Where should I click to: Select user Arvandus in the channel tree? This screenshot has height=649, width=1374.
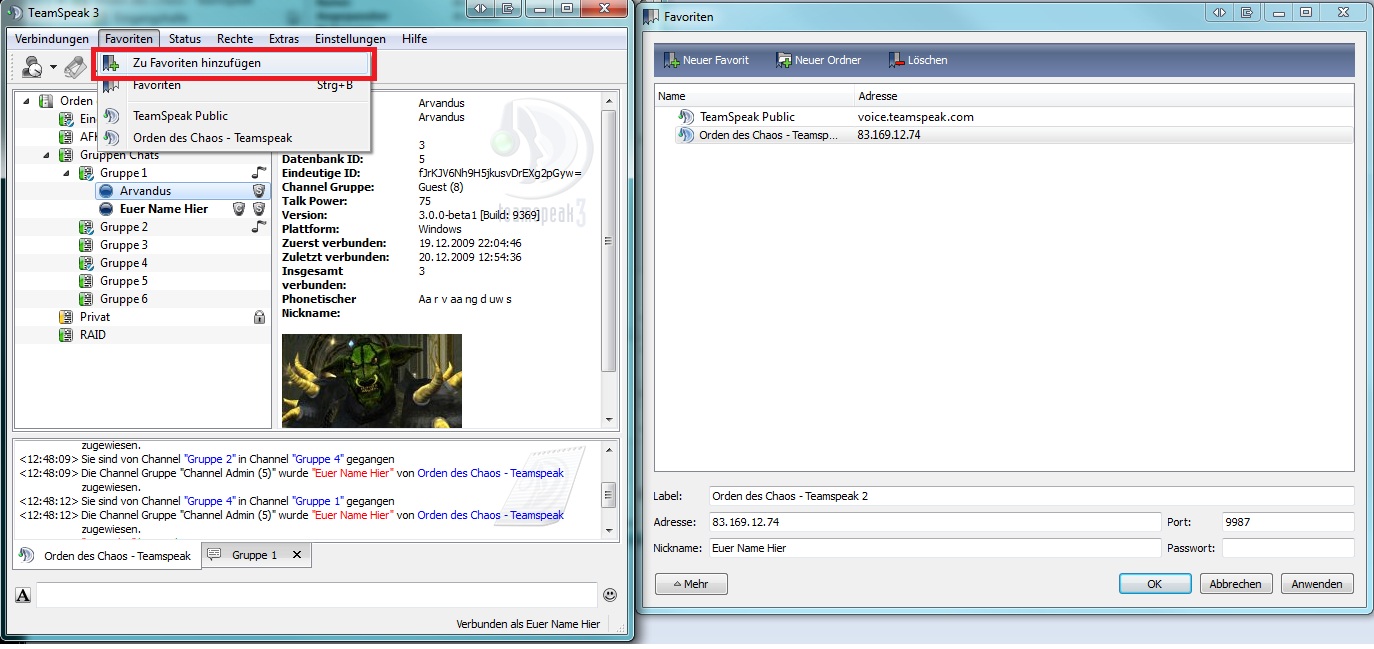click(x=145, y=191)
